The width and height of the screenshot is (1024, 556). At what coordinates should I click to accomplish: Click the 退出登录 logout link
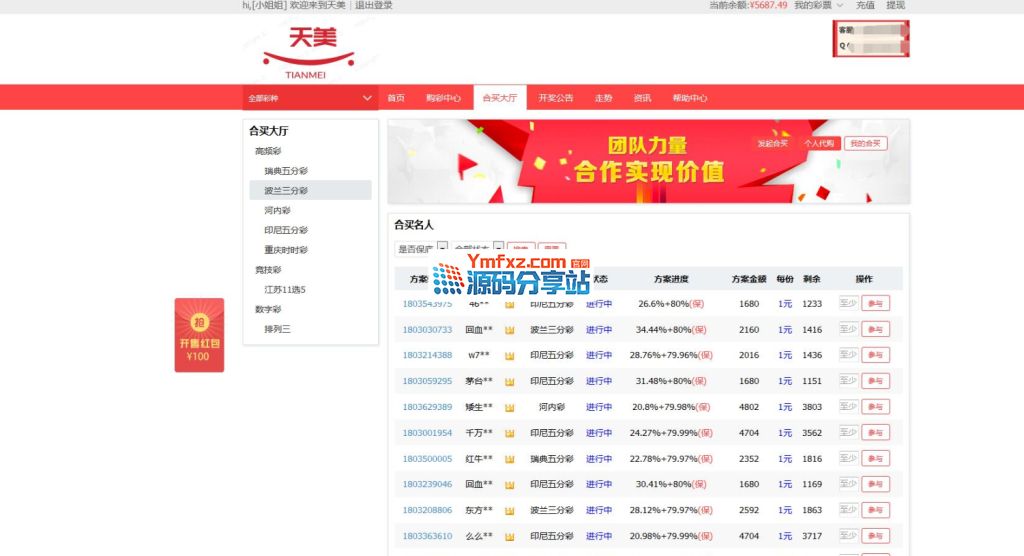click(x=374, y=6)
